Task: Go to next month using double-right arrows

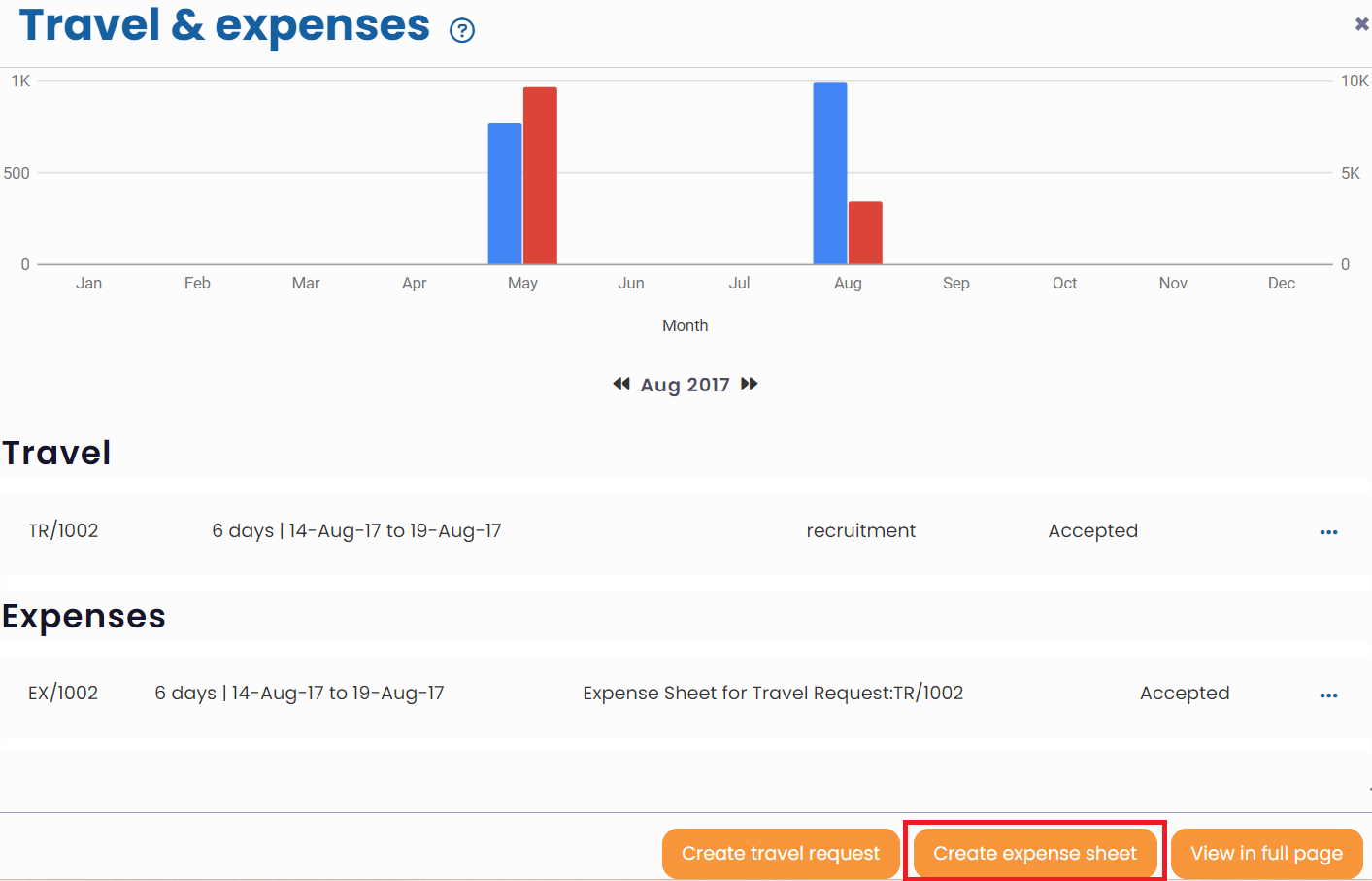Action: tap(749, 384)
